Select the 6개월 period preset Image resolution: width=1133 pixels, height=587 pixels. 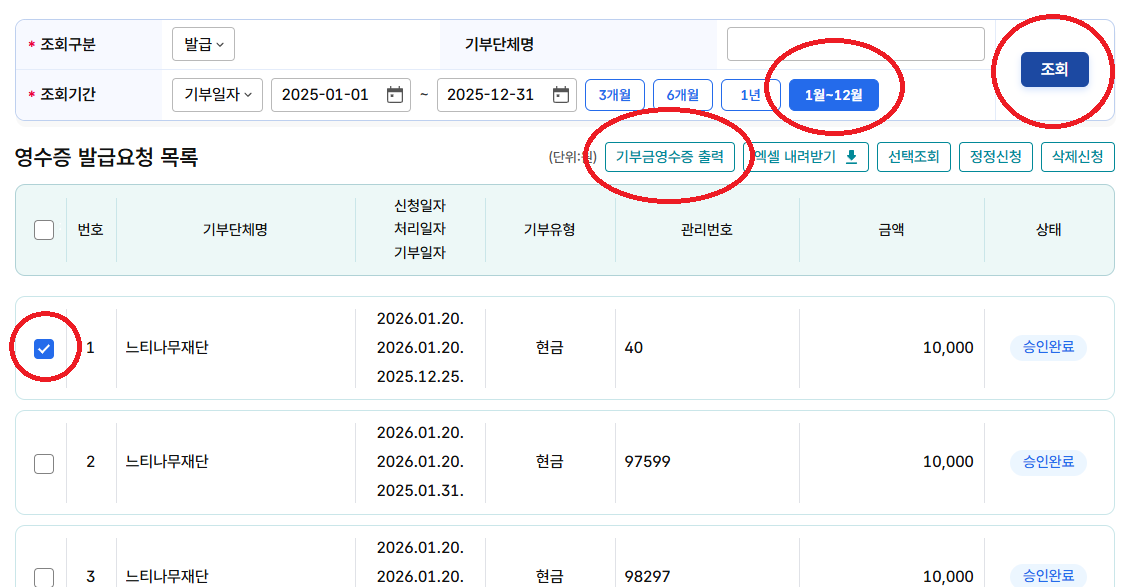point(682,95)
